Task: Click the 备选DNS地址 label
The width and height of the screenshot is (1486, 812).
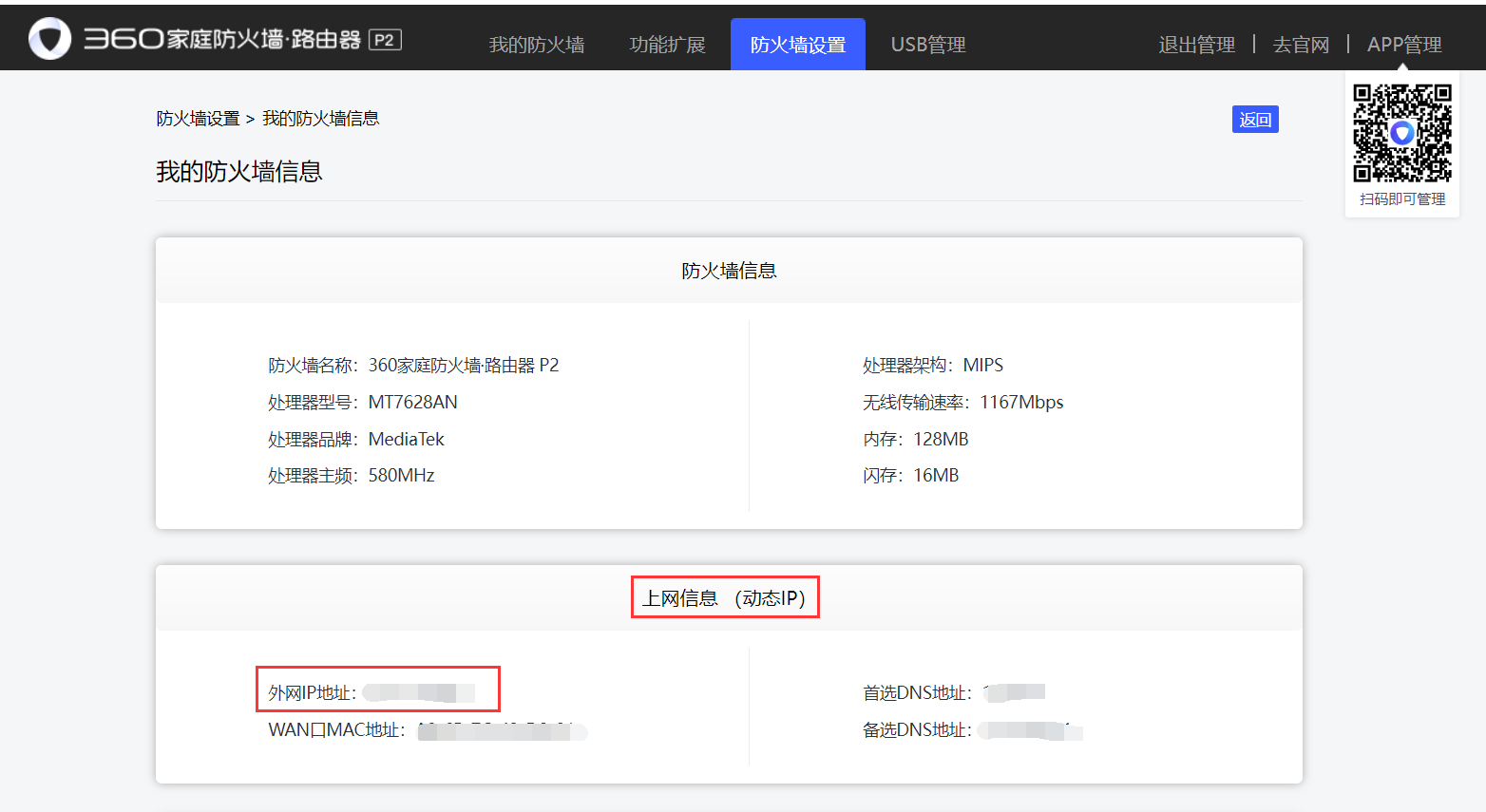Action: coord(917,730)
